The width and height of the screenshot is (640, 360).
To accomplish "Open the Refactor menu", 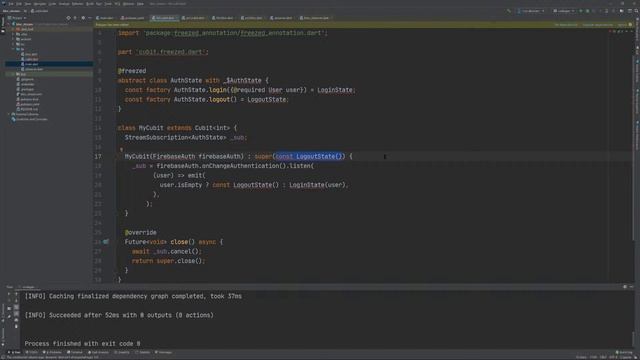I will point(78,4).
